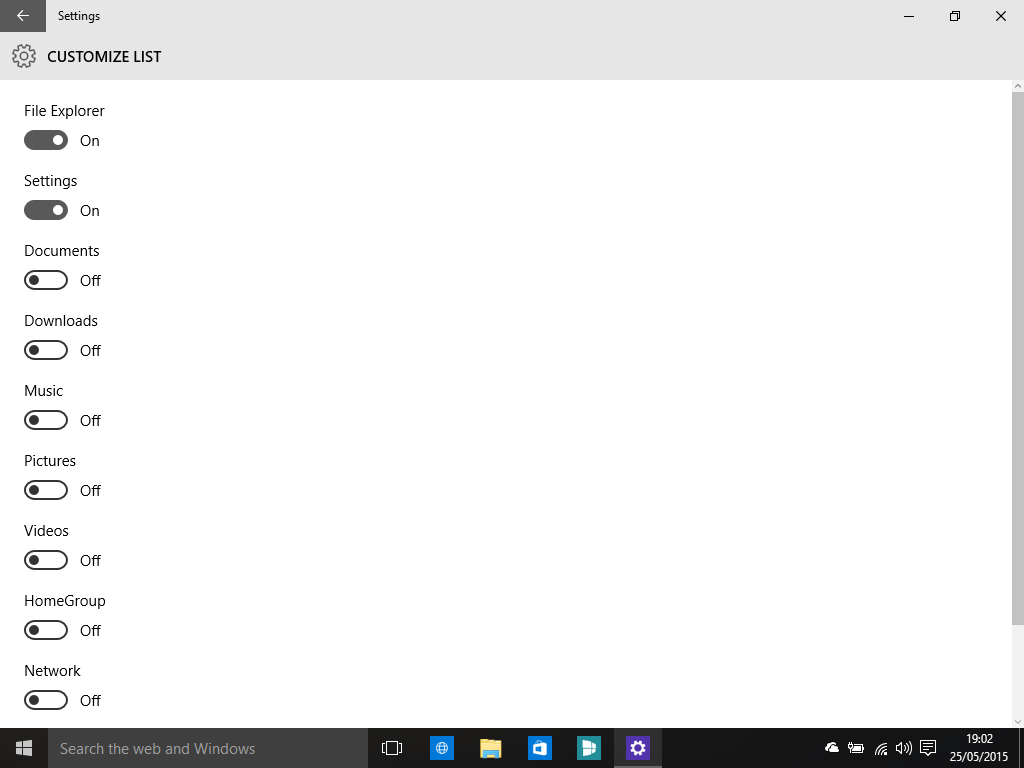Open OneDrive cloud tray icon
This screenshot has height=768, width=1024.
pyautogui.click(x=832, y=748)
